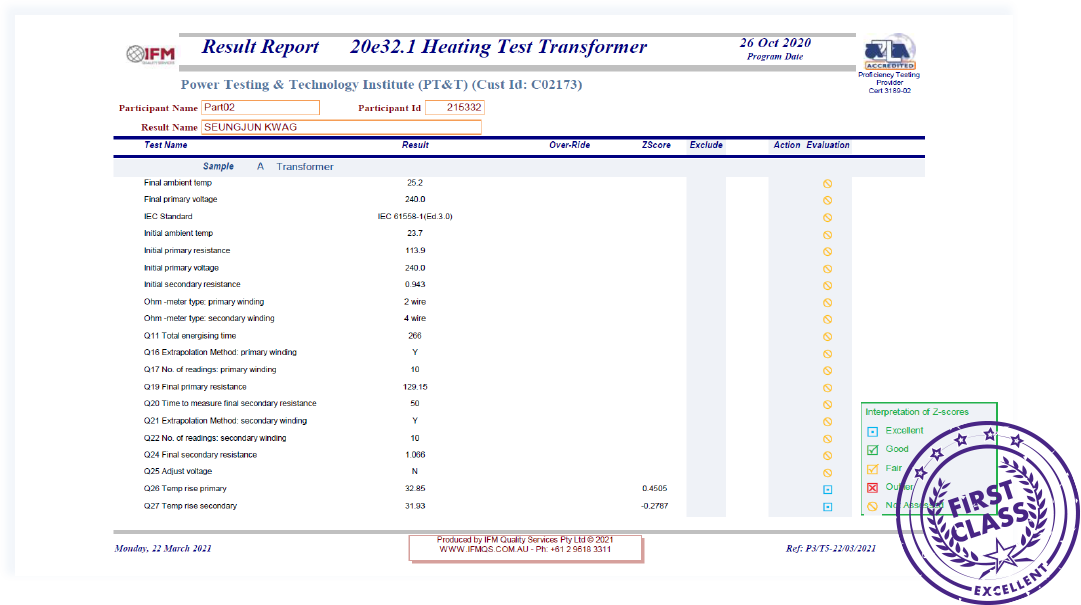Click the Total energising time value 266
The image size is (1081, 605).
[415, 336]
